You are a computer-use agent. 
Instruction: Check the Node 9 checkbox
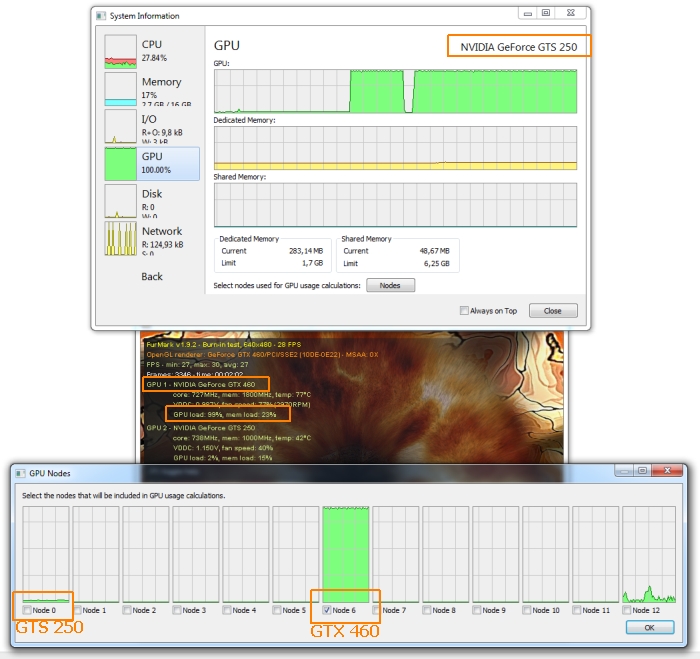pos(477,609)
